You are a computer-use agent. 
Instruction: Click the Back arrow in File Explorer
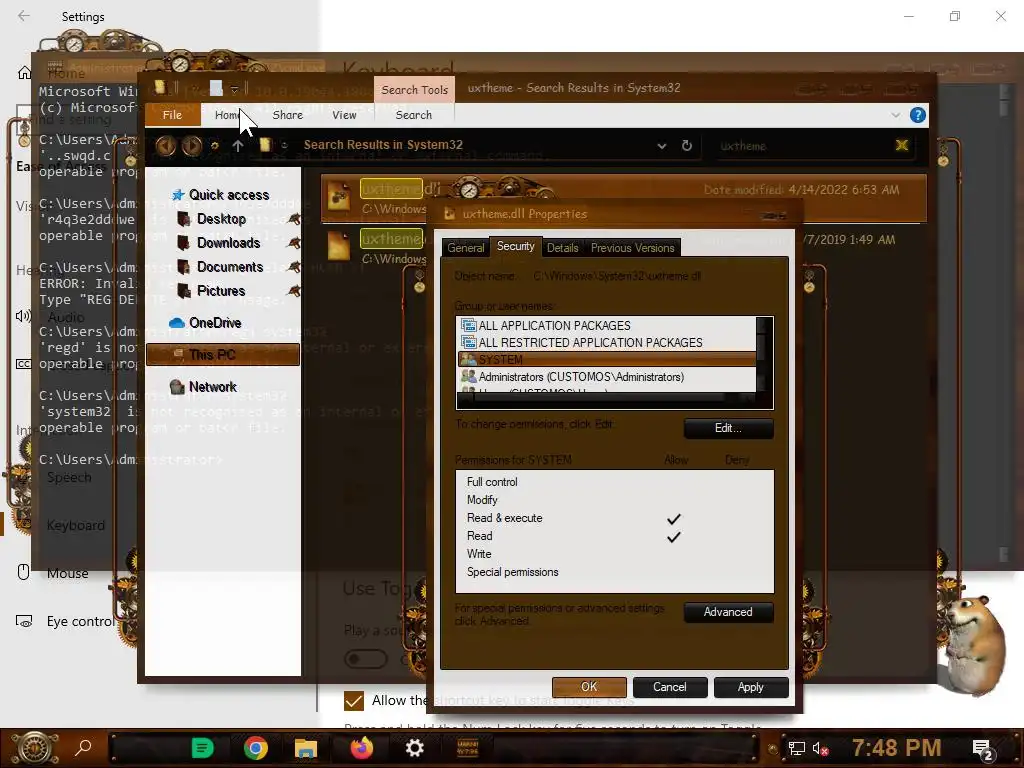[165, 145]
